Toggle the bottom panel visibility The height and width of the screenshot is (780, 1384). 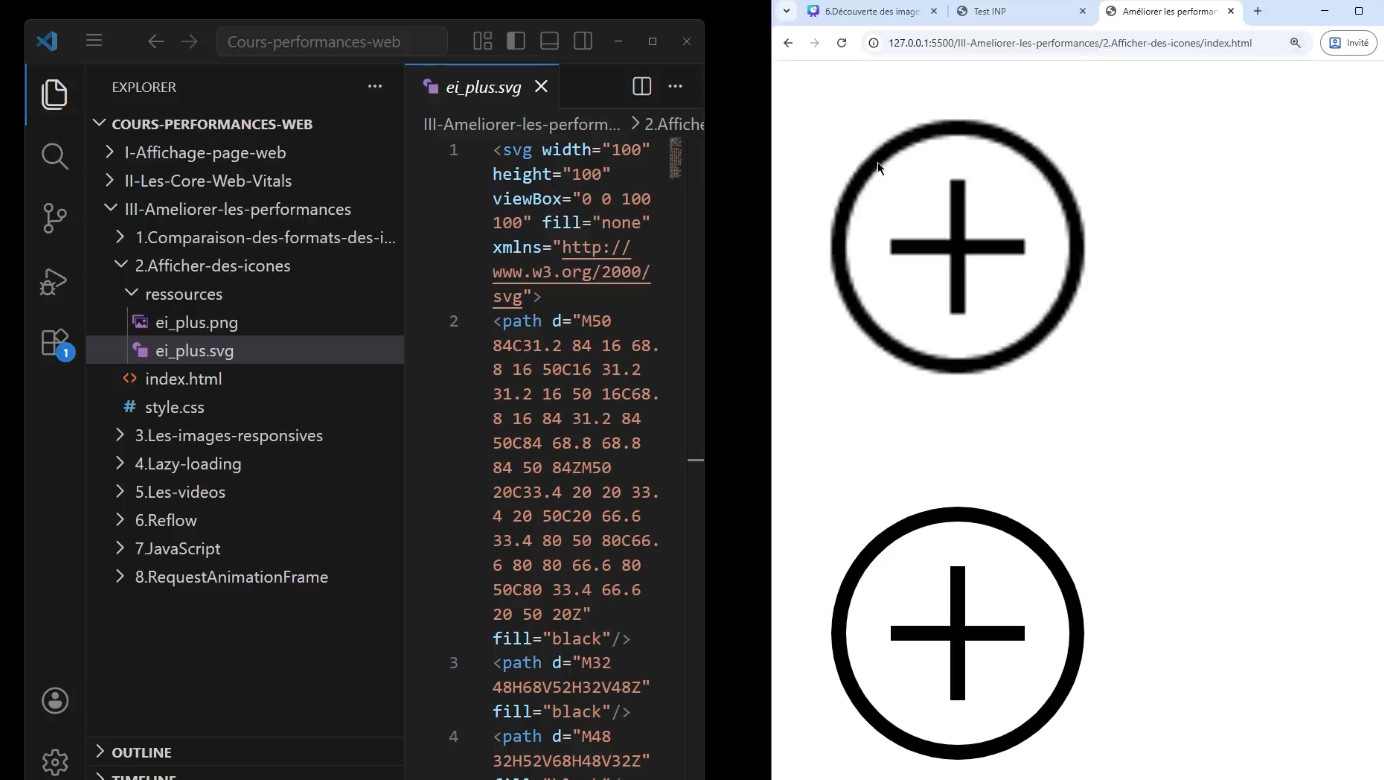549,41
